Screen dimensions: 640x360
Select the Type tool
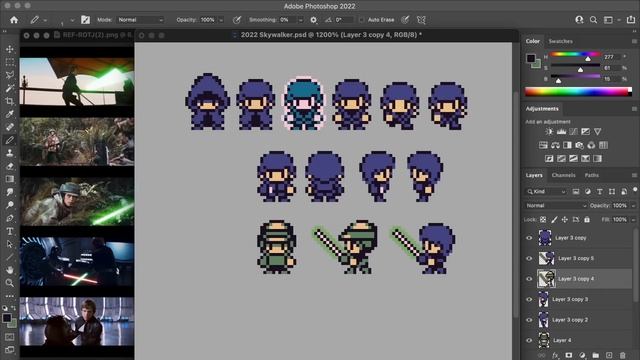(10, 231)
